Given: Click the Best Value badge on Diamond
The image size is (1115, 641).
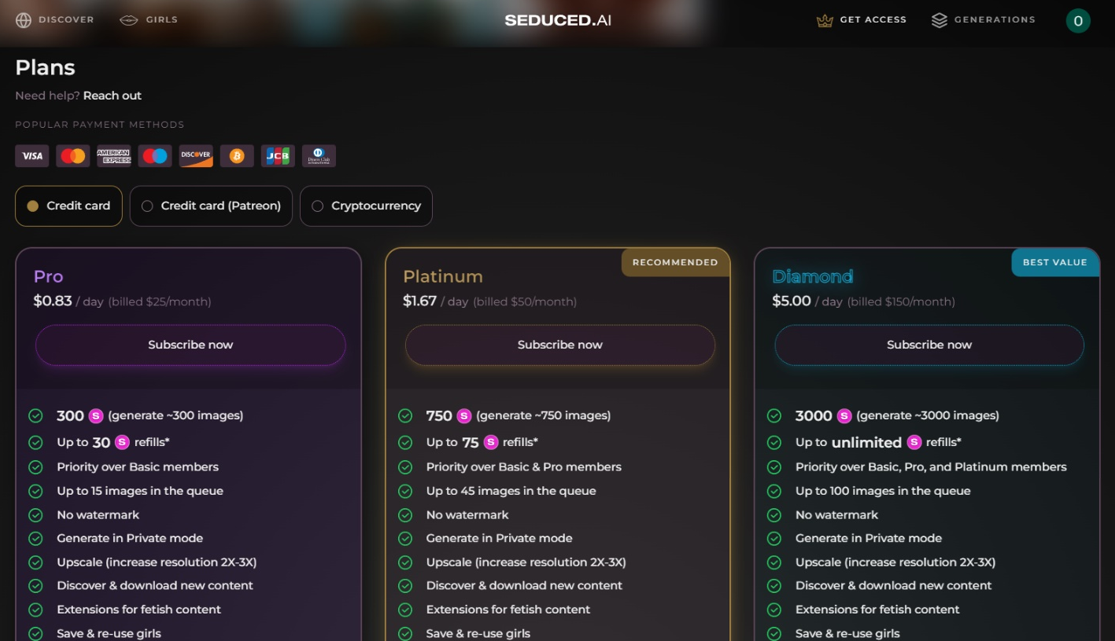Looking at the screenshot, I should 1055,263.
